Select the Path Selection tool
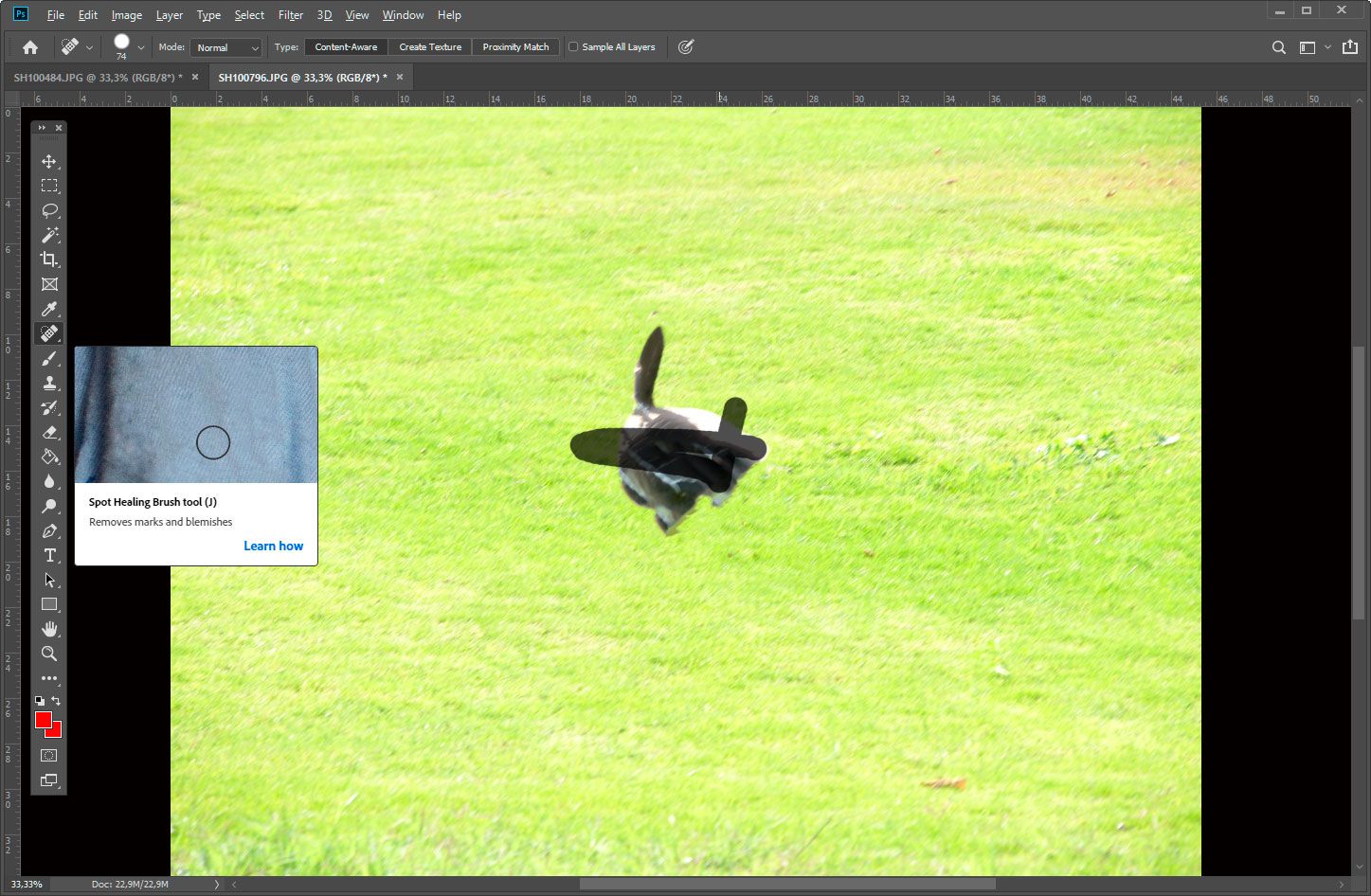The height and width of the screenshot is (896, 1371). click(49, 580)
